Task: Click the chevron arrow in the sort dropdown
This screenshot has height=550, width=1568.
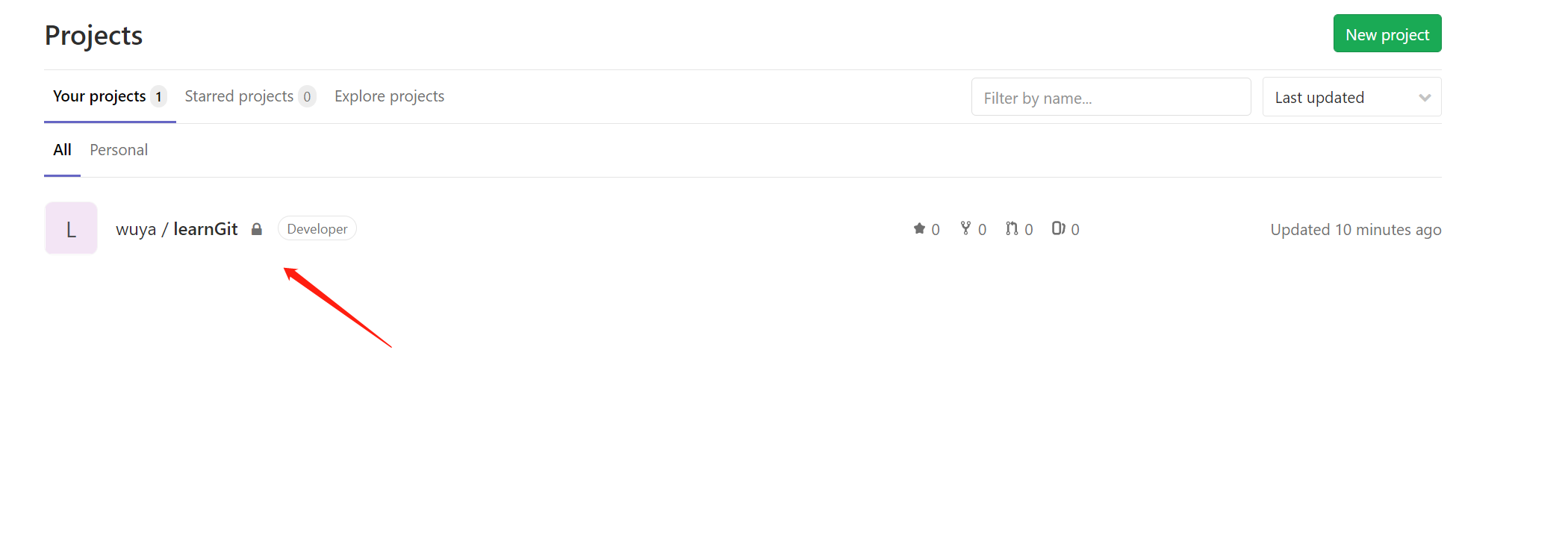Action: click(1425, 98)
